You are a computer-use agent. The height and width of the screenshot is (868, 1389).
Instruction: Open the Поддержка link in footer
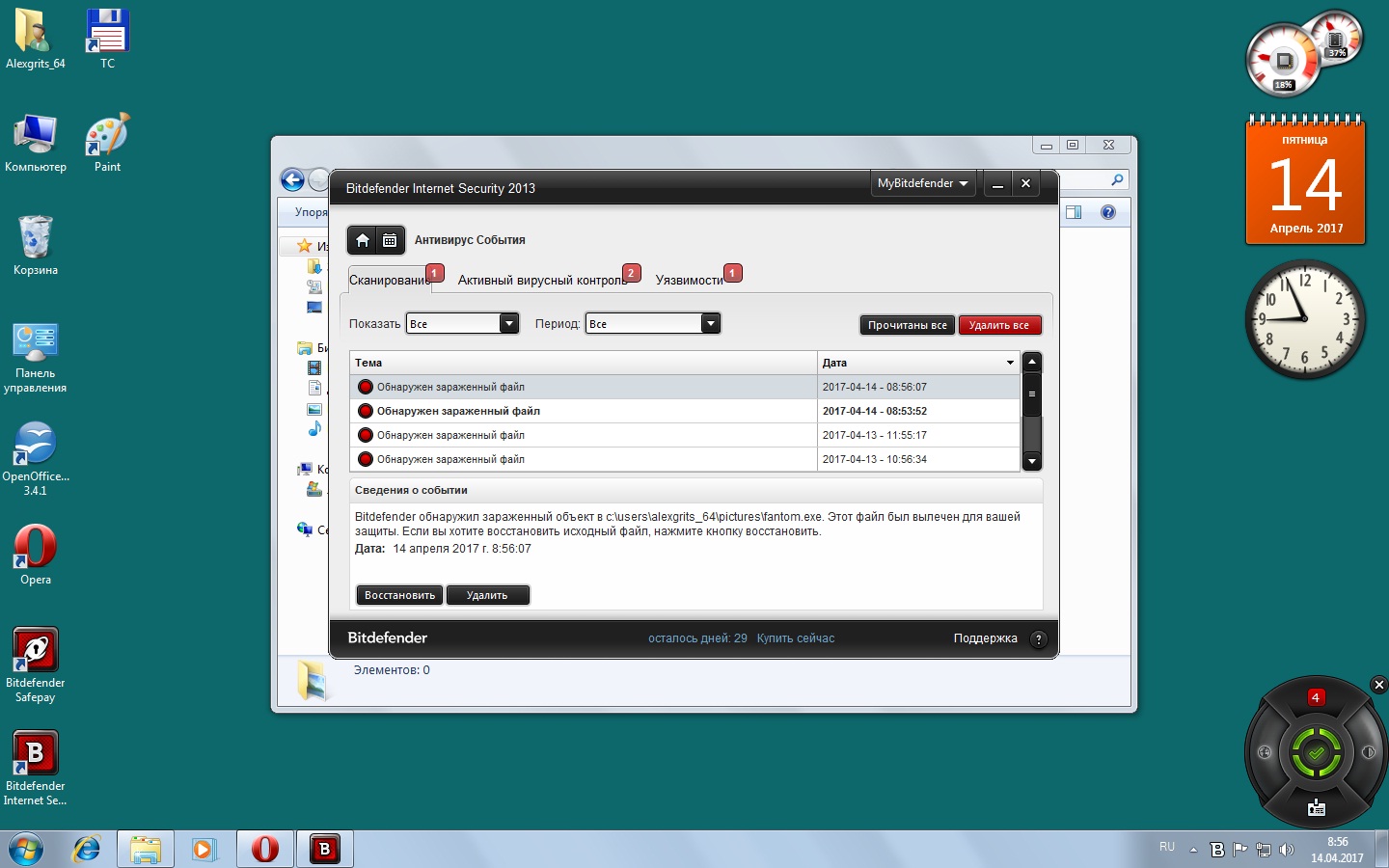[985, 638]
